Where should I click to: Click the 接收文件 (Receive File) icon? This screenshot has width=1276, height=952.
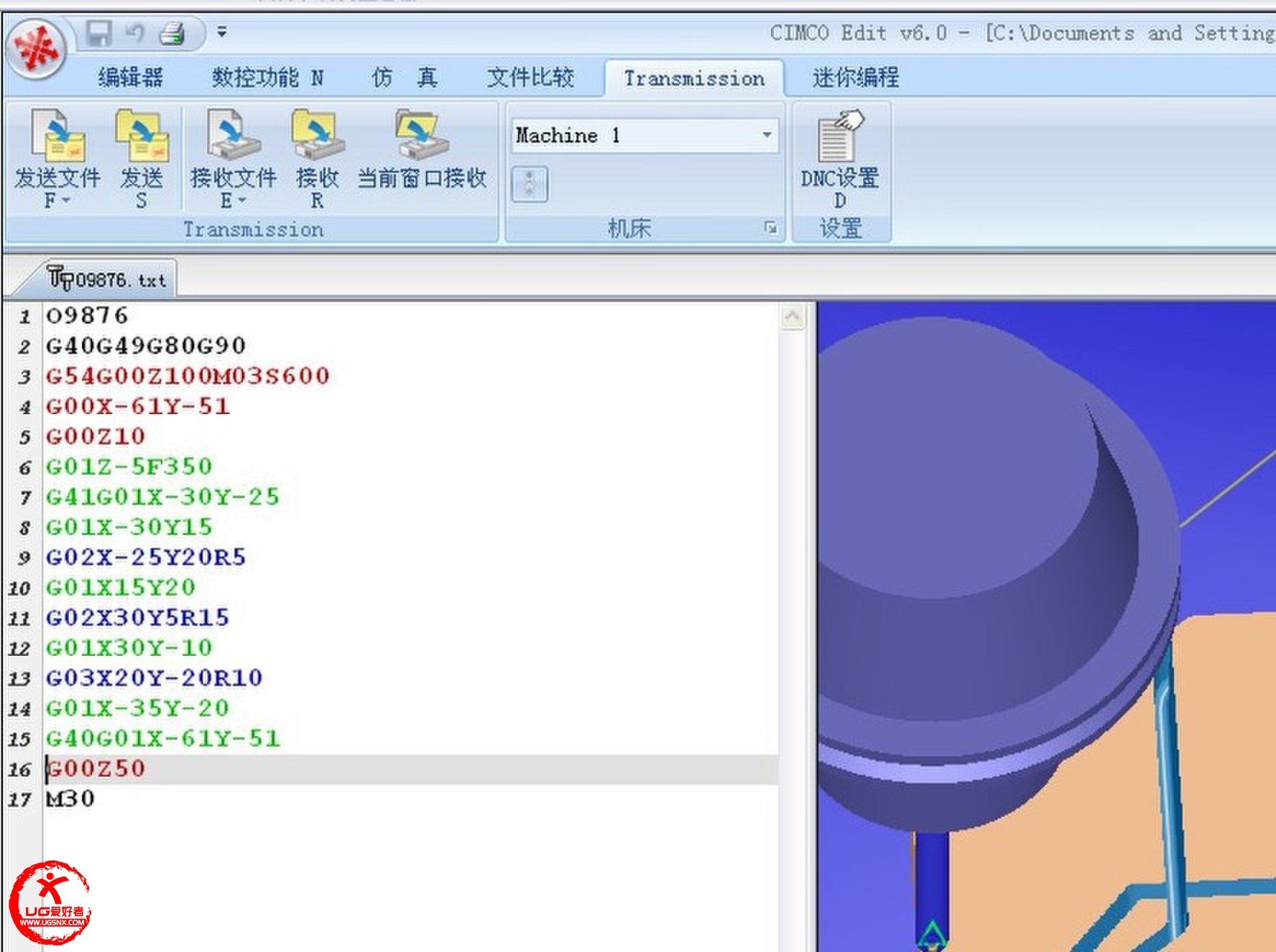click(x=233, y=135)
